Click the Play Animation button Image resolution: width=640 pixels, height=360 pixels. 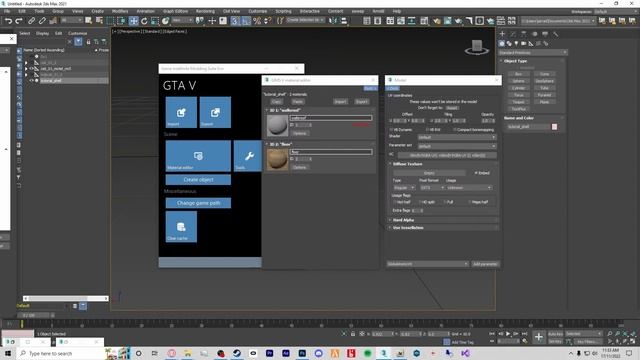[x=508, y=333]
